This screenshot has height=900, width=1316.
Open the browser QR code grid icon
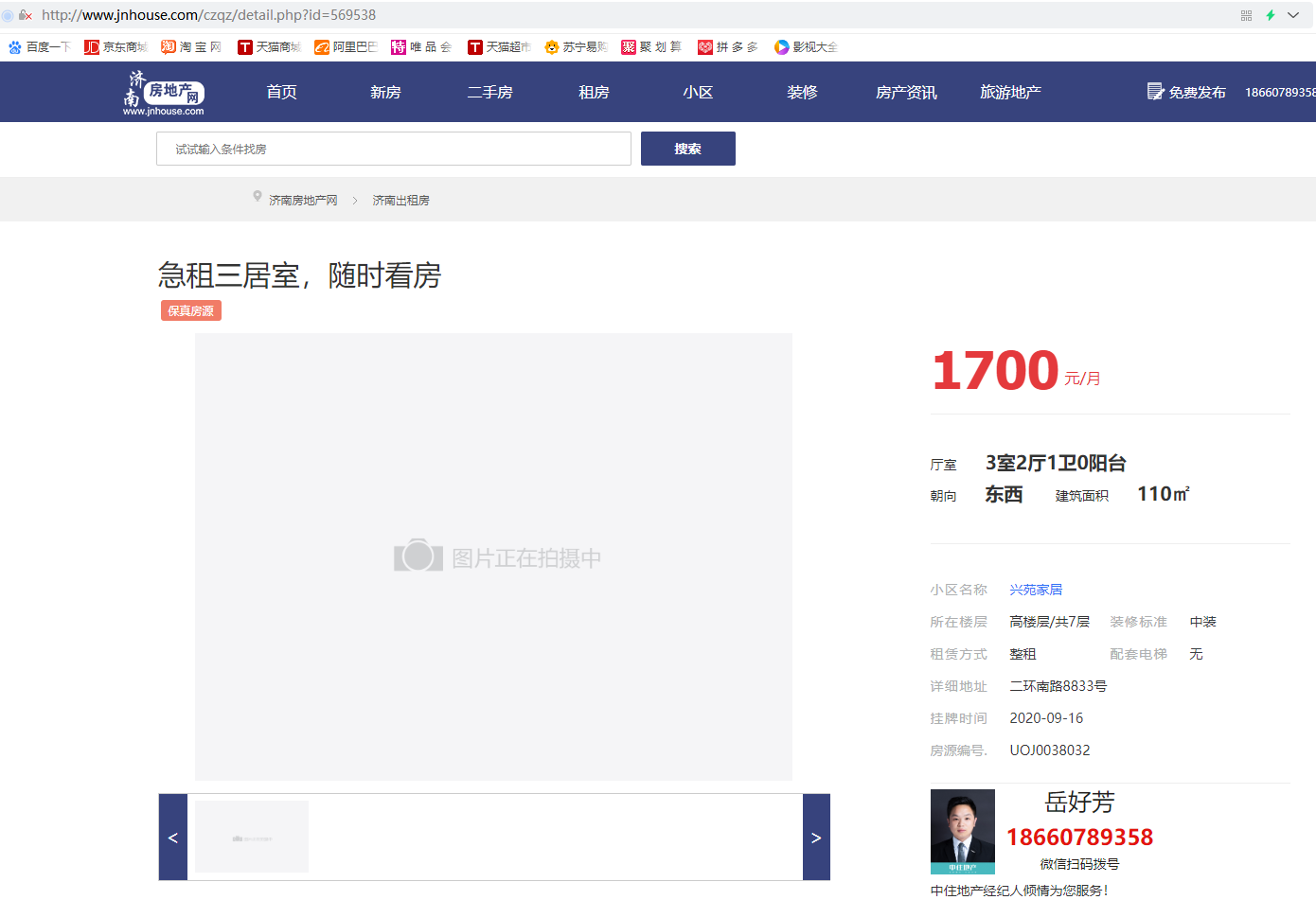point(1246,15)
